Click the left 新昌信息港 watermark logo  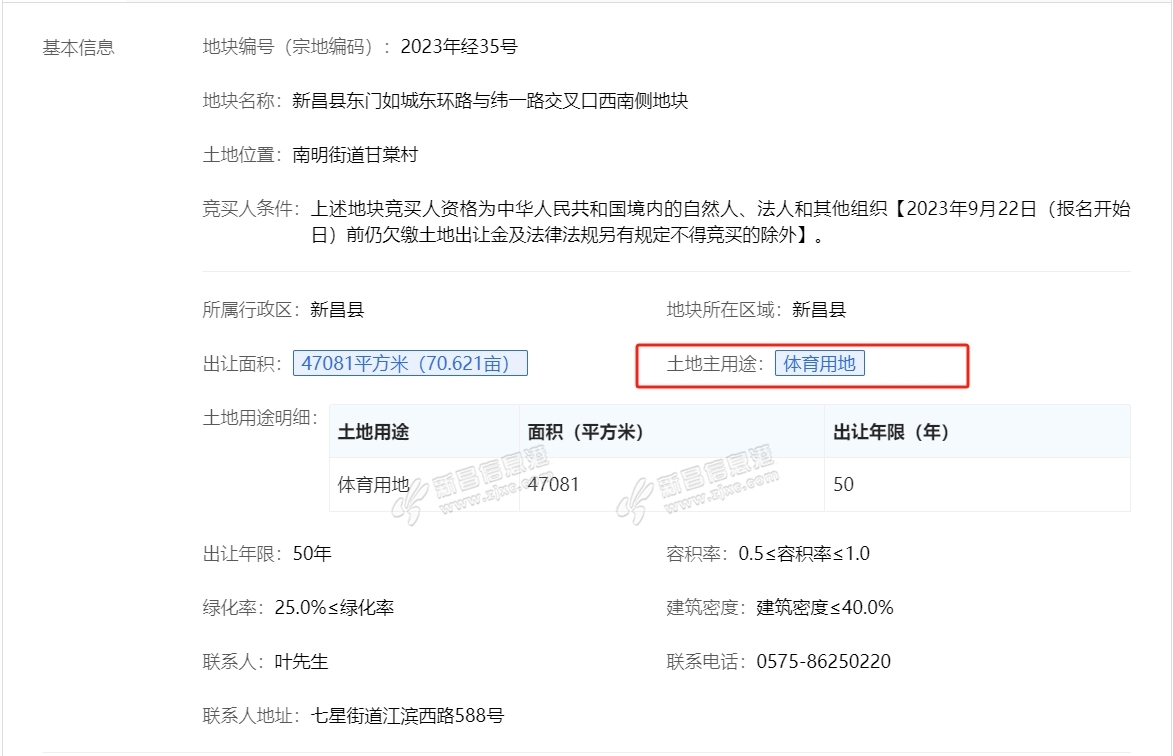(472, 485)
